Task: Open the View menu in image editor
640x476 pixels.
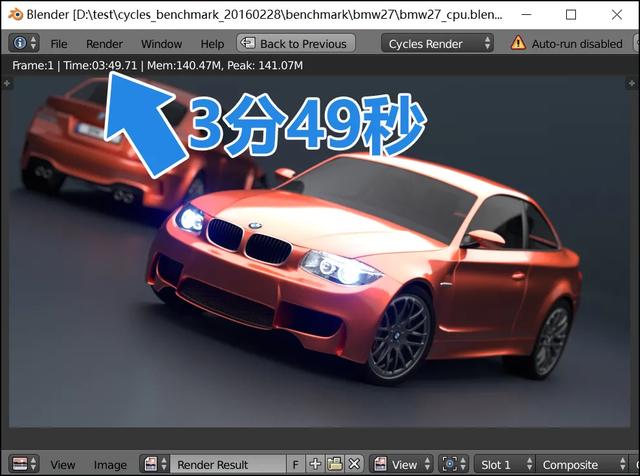Action: [63, 465]
